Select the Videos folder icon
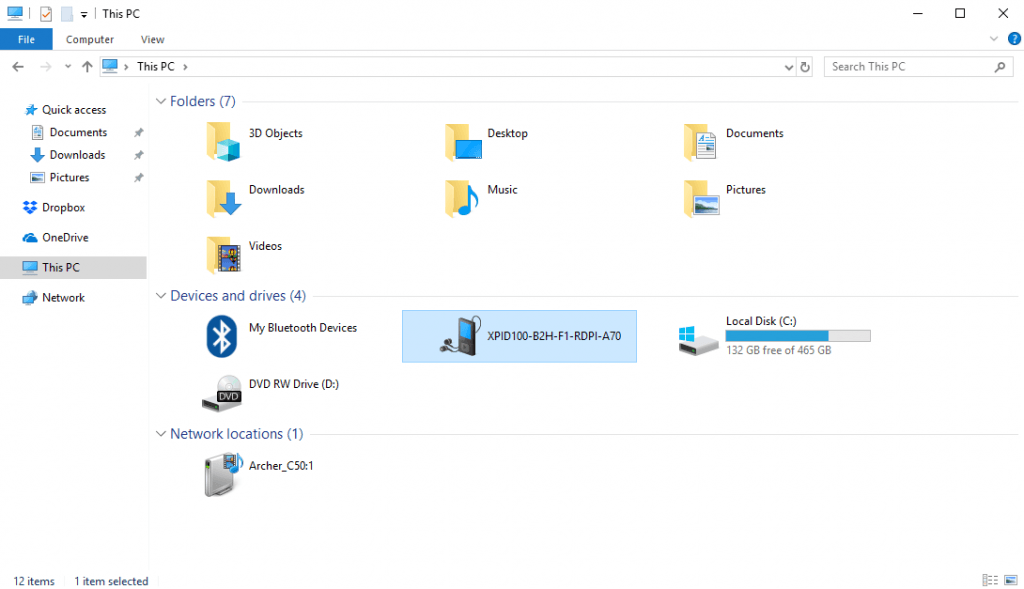Screen dimensions: 1024x589 click(x=223, y=254)
